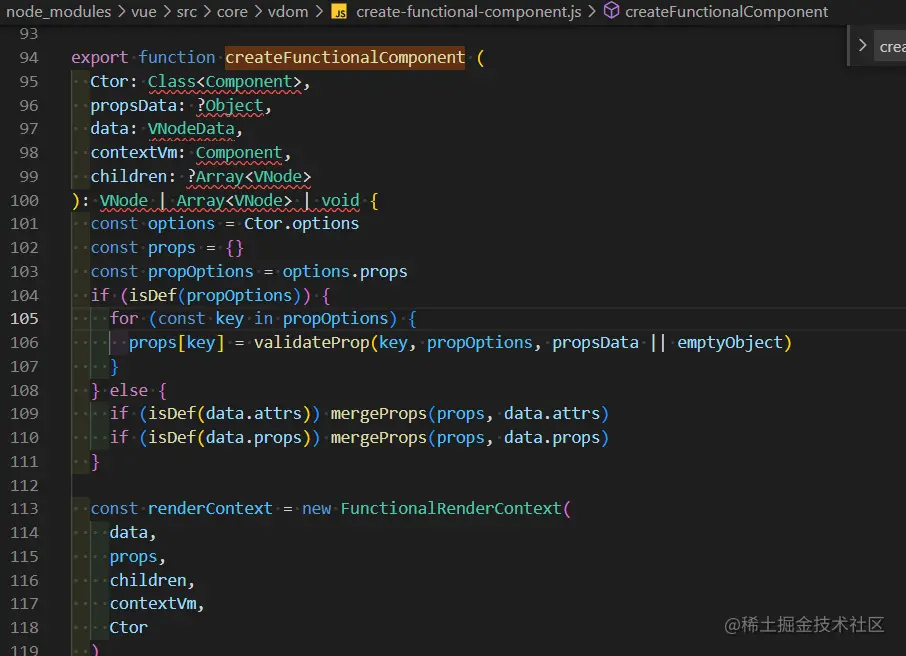The height and width of the screenshot is (656, 906).
Task: Click FunctionalRenderContext constructor name
Action: [451, 509]
